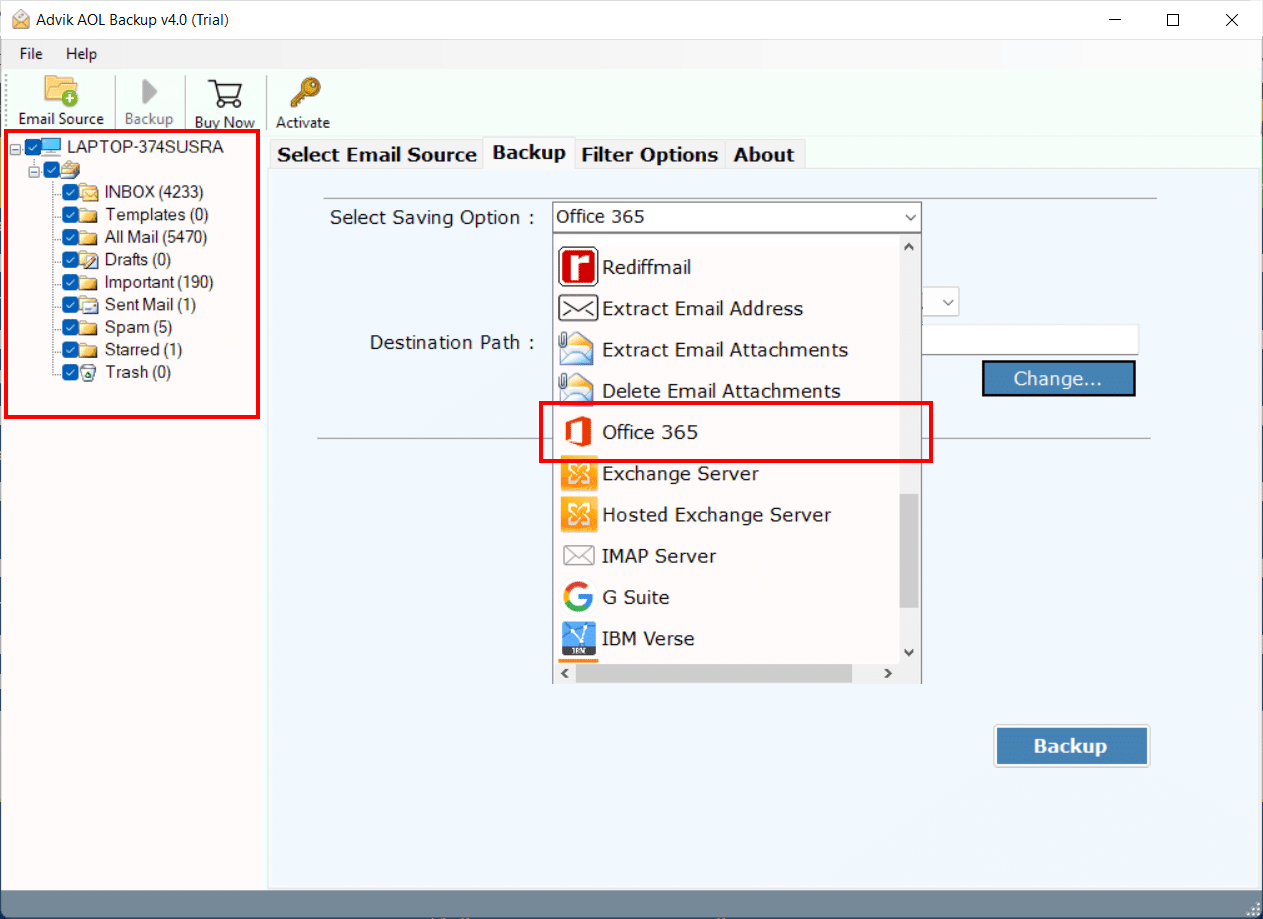Viewport: 1263px width, 919px height.
Task: Uncheck the Starred (1) checkbox
Action: tap(70, 350)
